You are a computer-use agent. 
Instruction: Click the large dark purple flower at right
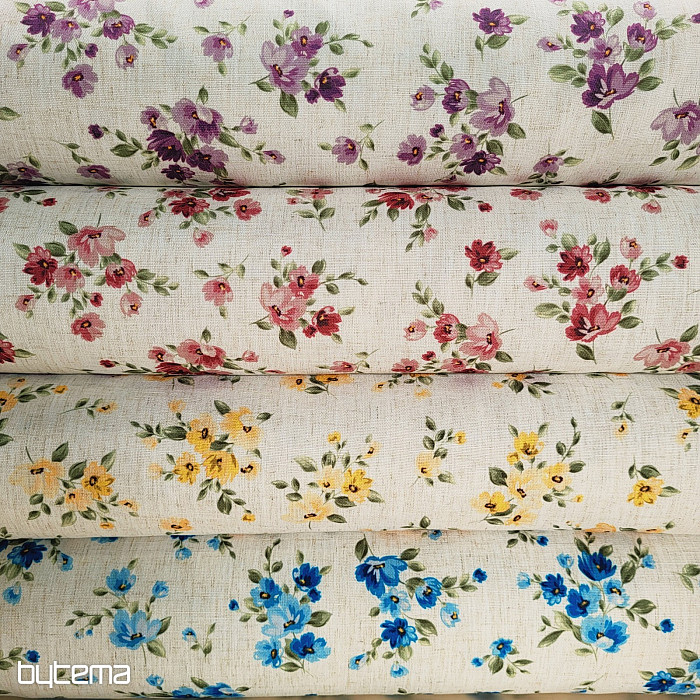pyautogui.click(x=609, y=84)
